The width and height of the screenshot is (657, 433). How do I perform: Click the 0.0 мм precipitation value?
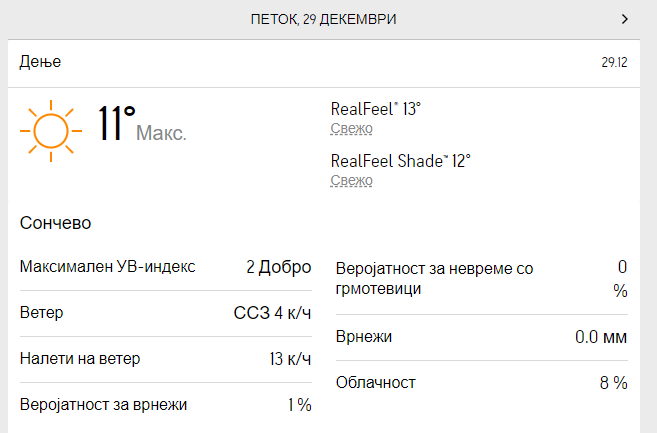tap(601, 337)
